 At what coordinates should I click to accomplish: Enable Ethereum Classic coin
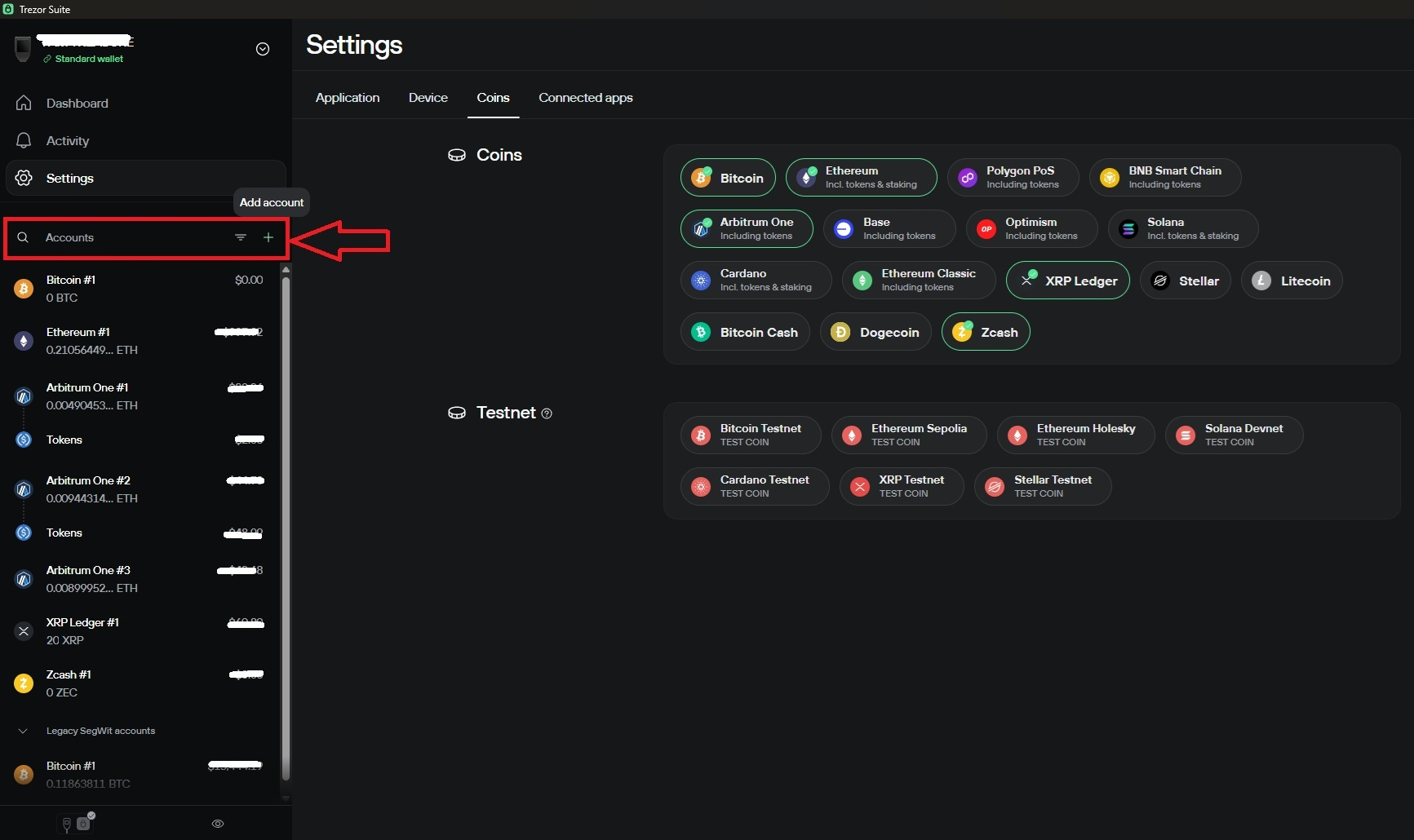pos(919,281)
